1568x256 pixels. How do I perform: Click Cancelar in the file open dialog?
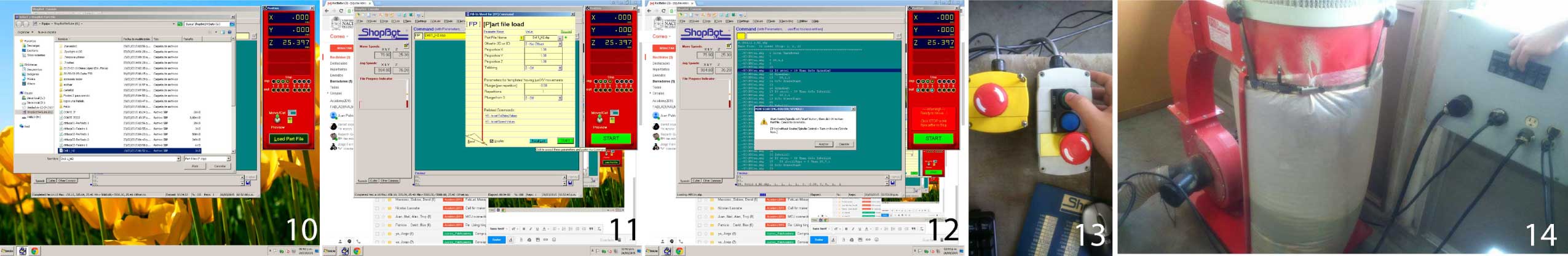pyautogui.click(x=220, y=166)
